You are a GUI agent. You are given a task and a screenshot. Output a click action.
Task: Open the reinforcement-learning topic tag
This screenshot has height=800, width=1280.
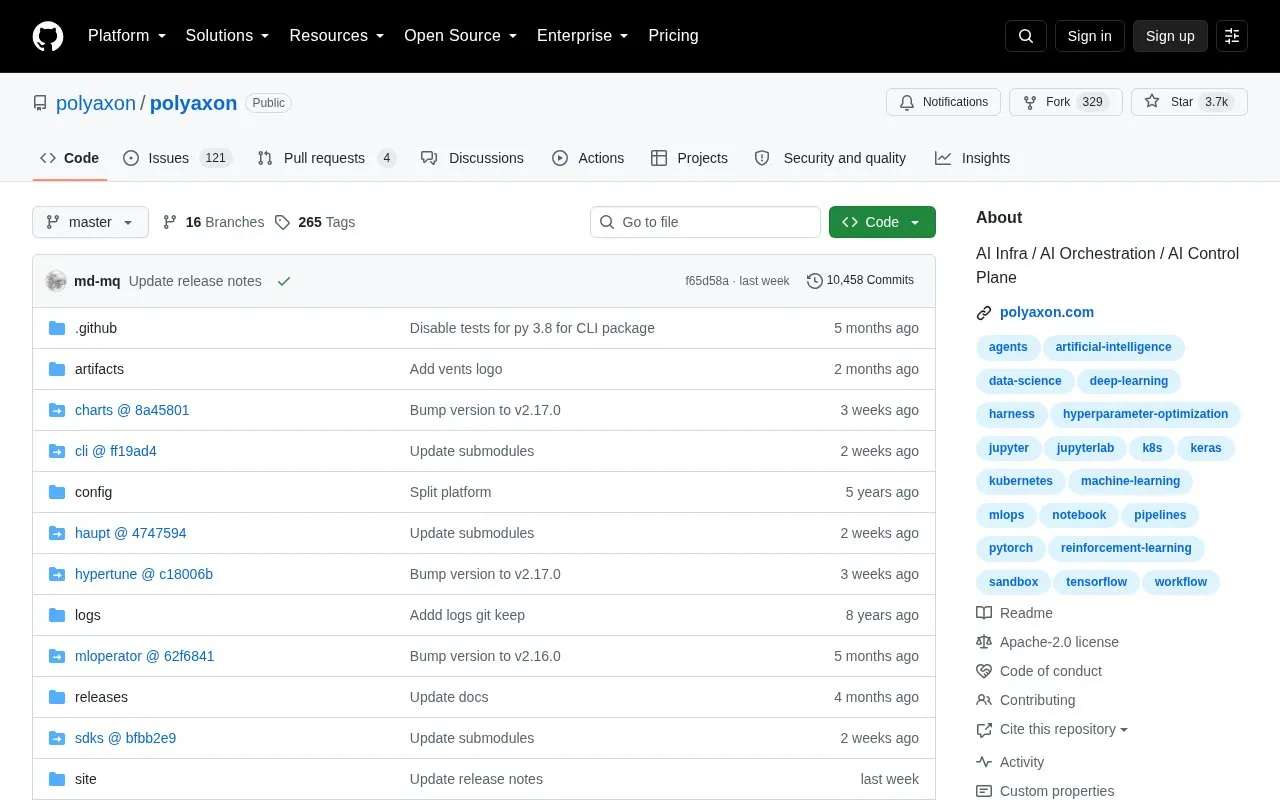pos(1126,548)
